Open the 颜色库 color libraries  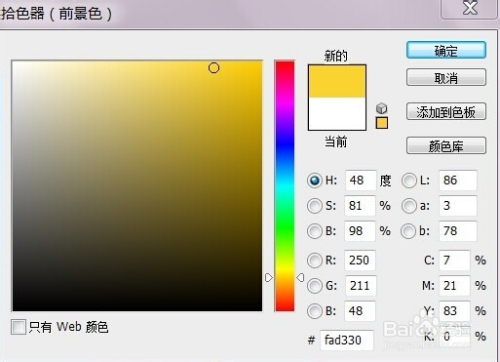[446, 146]
